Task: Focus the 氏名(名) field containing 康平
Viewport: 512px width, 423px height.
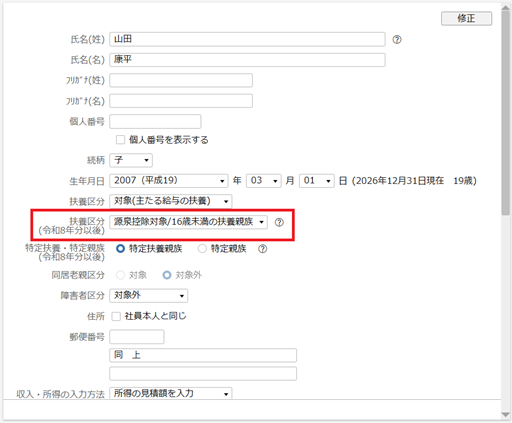Action: coord(247,60)
